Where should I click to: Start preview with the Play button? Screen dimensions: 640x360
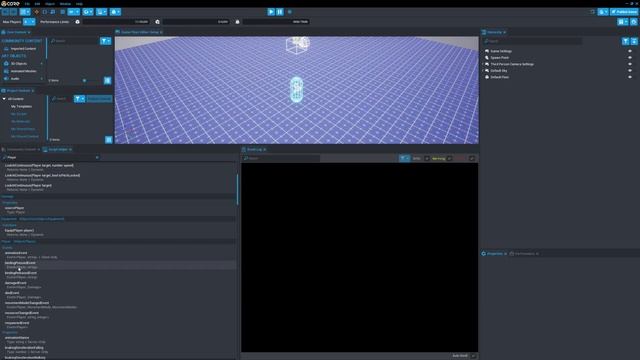tap(271, 12)
